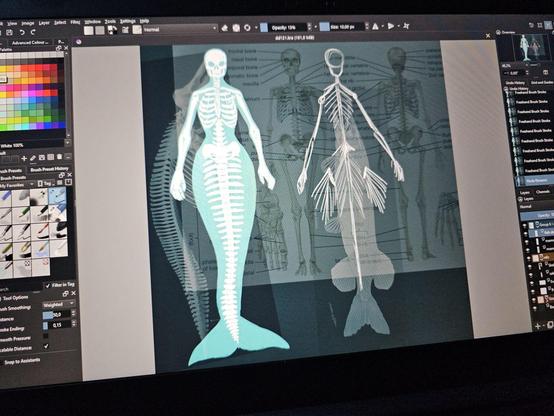Viewport: 554px width, 416px height.
Task: Open the Layer menu
Action: click(x=44, y=23)
